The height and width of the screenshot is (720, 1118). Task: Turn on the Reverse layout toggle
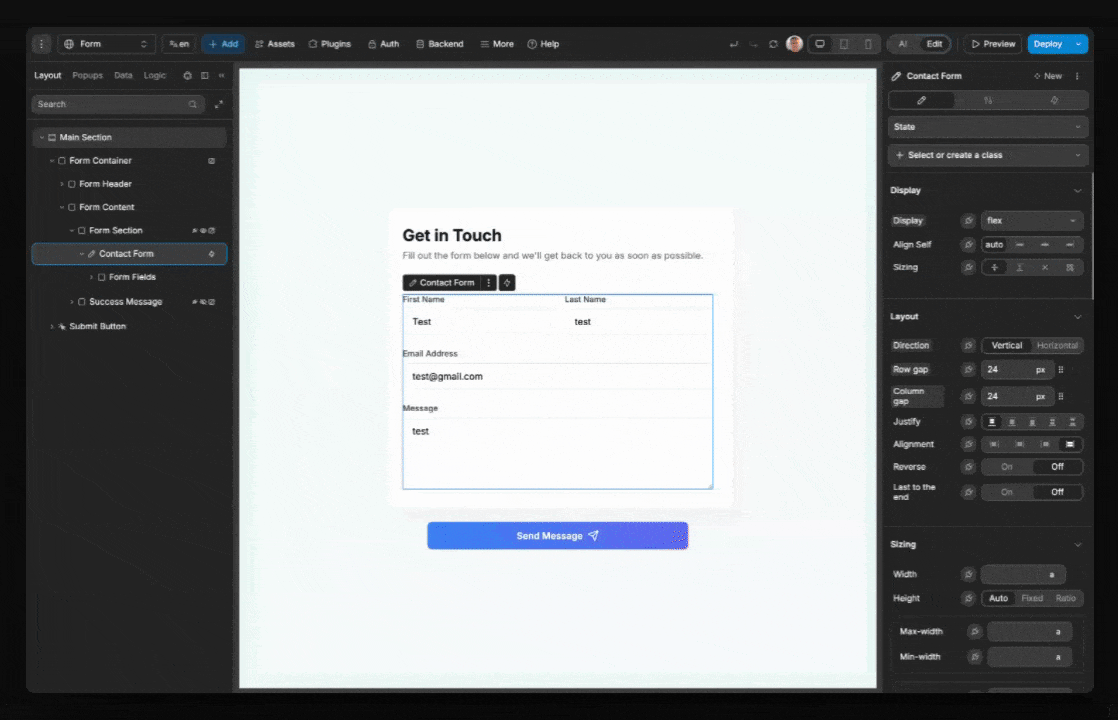coord(1008,466)
